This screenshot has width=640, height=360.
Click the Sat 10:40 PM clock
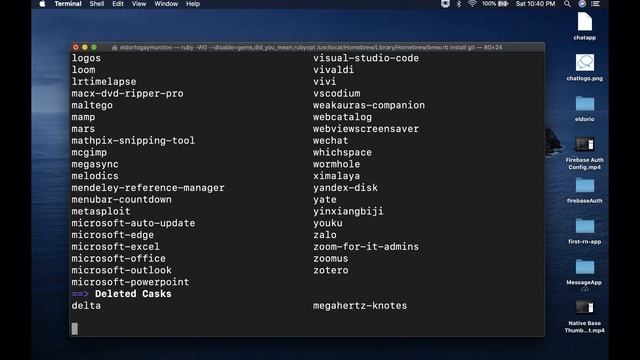click(x=536, y=4)
